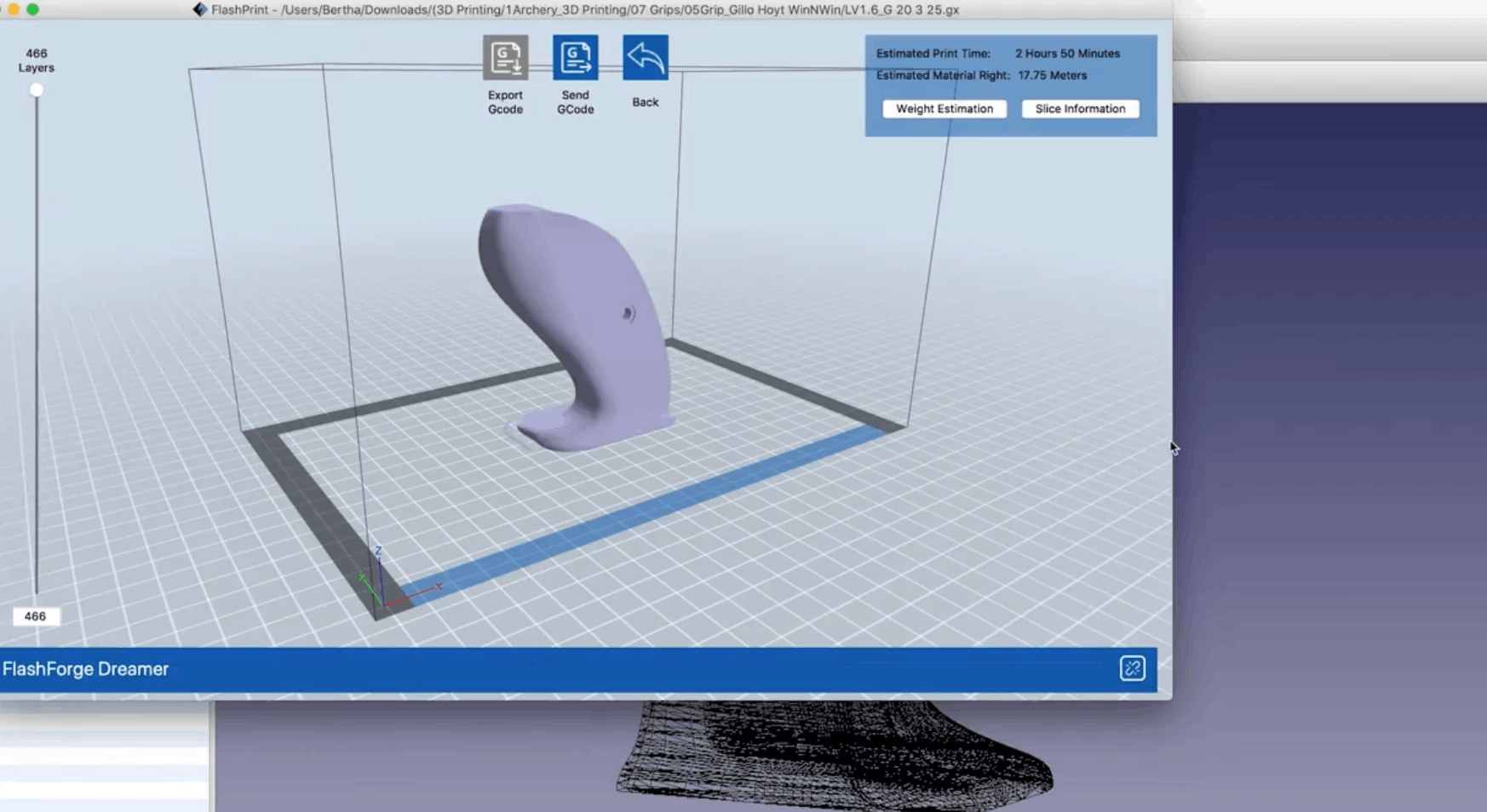Click the Export Gcode icon
Viewport: 1487px width, 812px height.
(505, 58)
